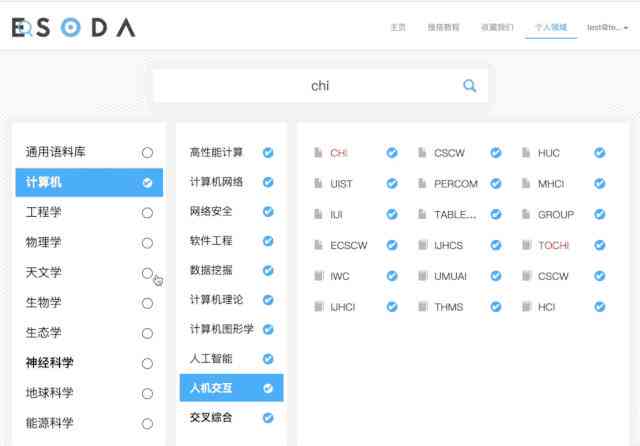Click the journal icon beside IJHCS

422,245
